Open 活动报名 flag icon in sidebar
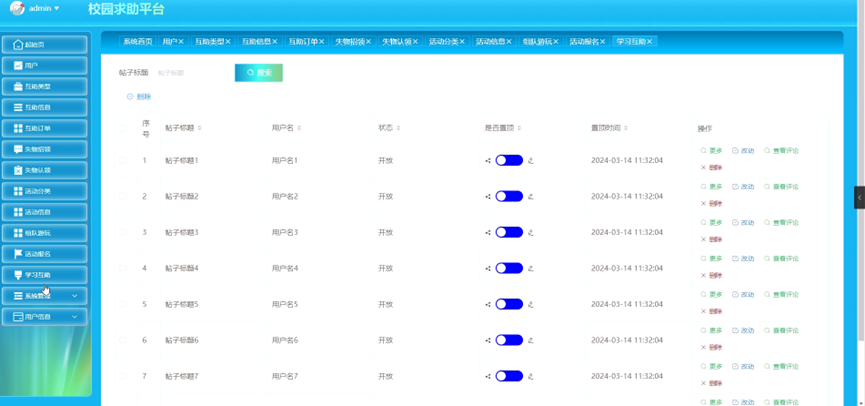Screen dimensions: 865x406 pyautogui.click(x=18, y=254)
